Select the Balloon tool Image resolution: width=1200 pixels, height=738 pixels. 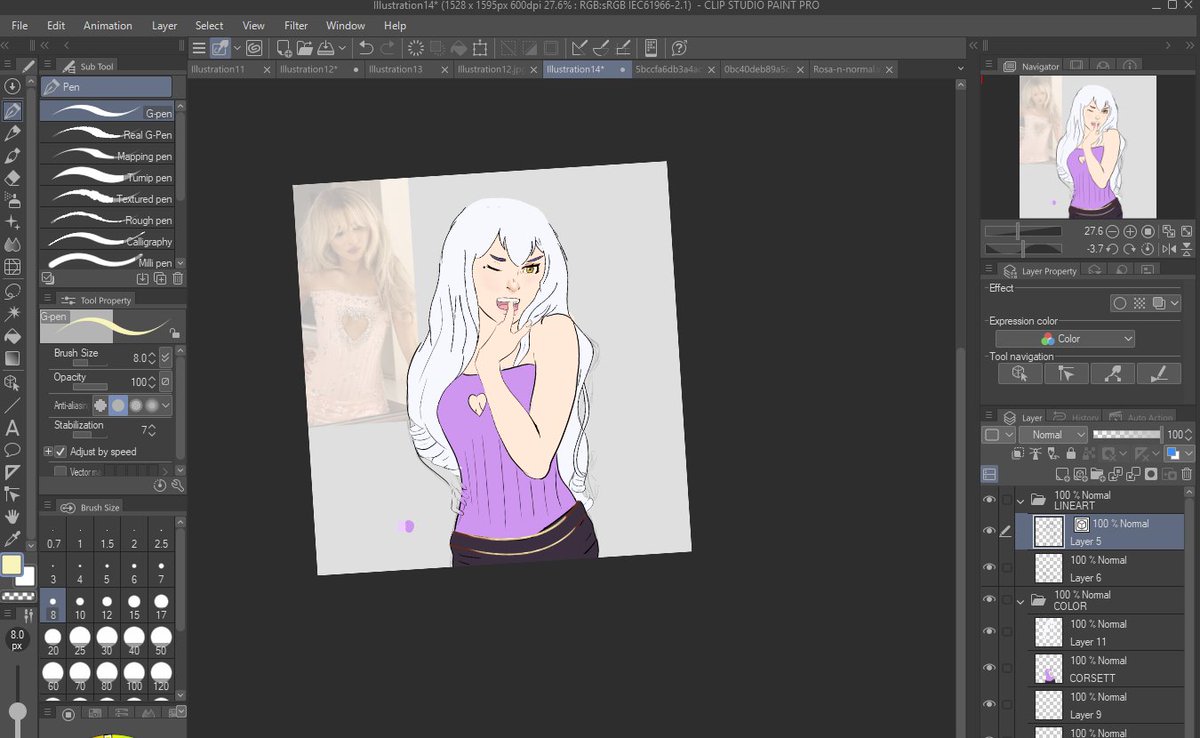12,450
